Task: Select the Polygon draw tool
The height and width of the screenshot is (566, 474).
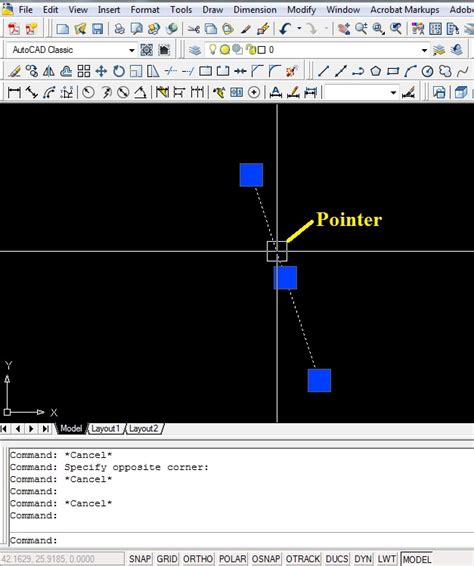Action: (x=375, y=71)
